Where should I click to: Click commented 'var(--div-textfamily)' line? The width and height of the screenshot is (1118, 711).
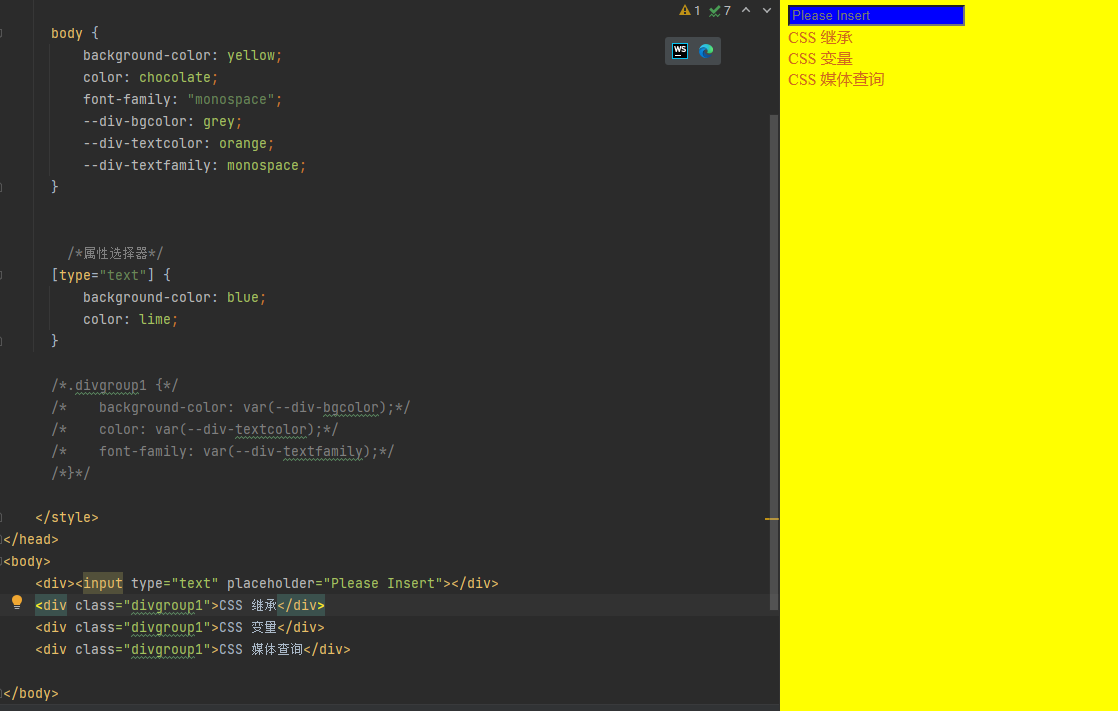click(x=222, y=451)
